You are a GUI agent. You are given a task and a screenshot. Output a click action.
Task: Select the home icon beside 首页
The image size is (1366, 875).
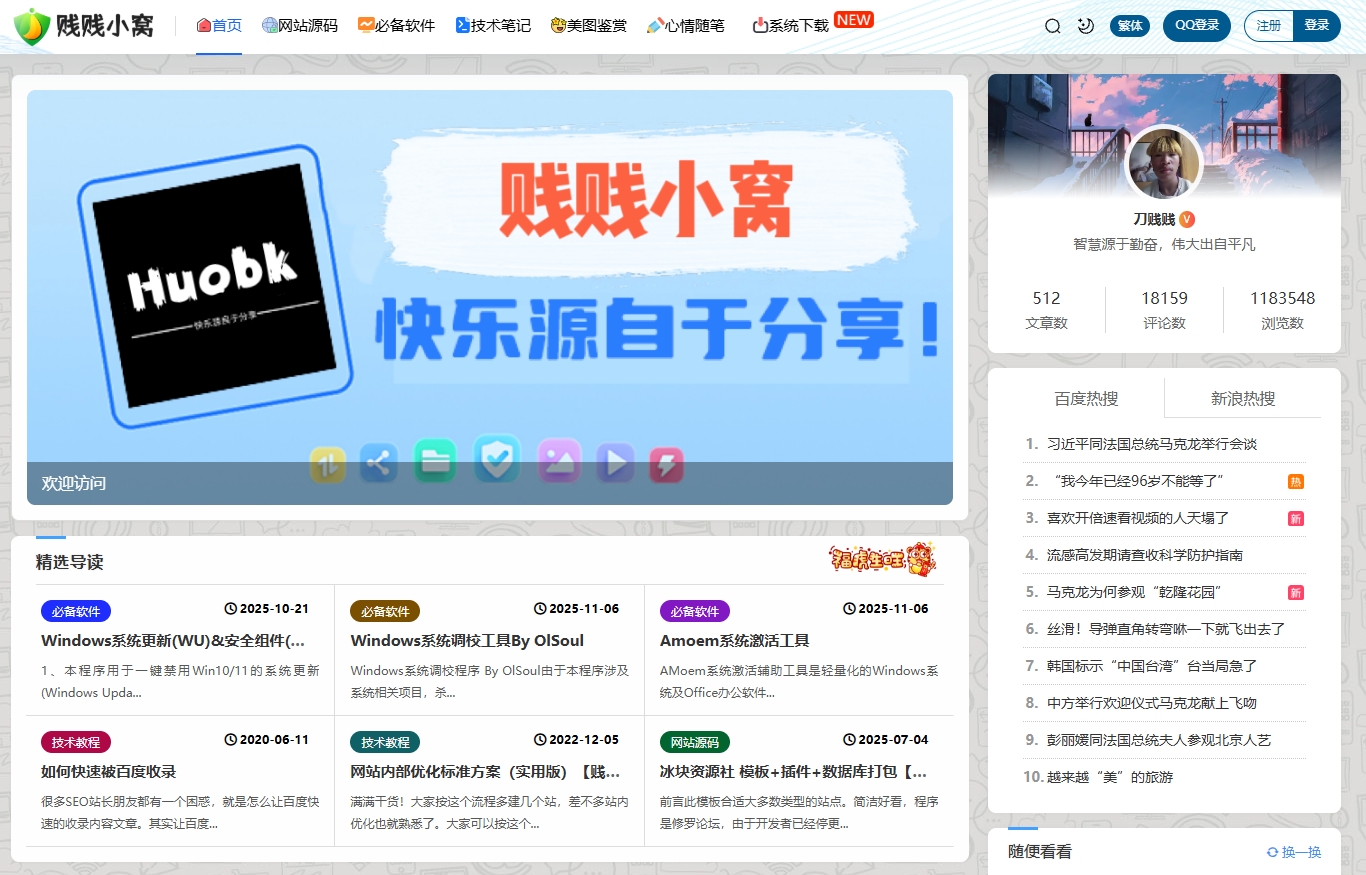point(202,26)
